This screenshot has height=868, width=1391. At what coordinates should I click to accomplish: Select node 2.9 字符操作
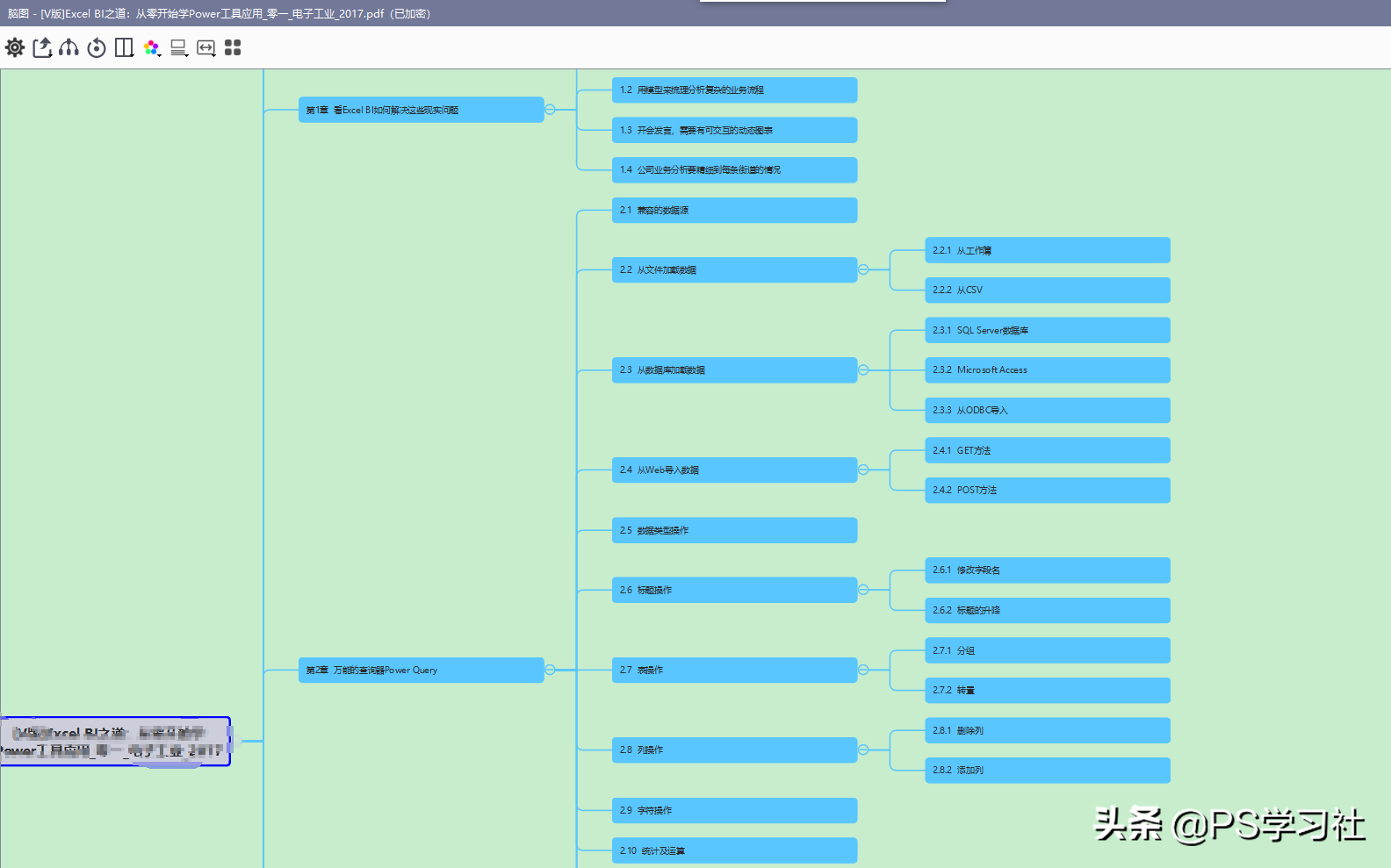(735, 810)
